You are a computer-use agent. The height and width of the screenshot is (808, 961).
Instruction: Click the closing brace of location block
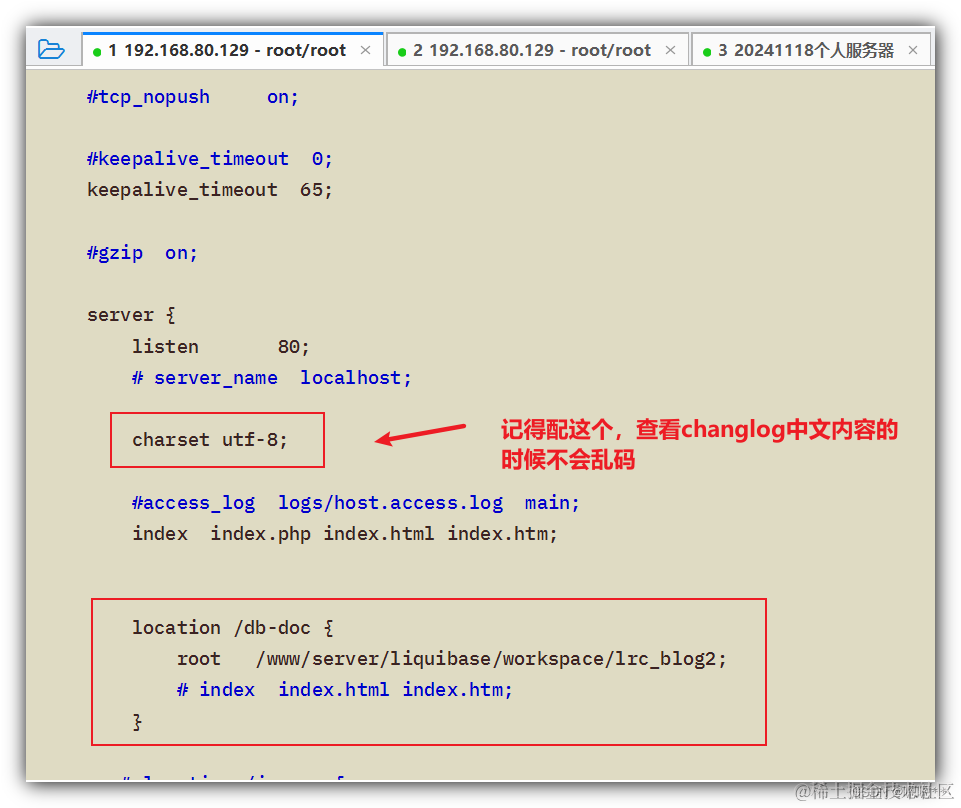pos(137,722)
